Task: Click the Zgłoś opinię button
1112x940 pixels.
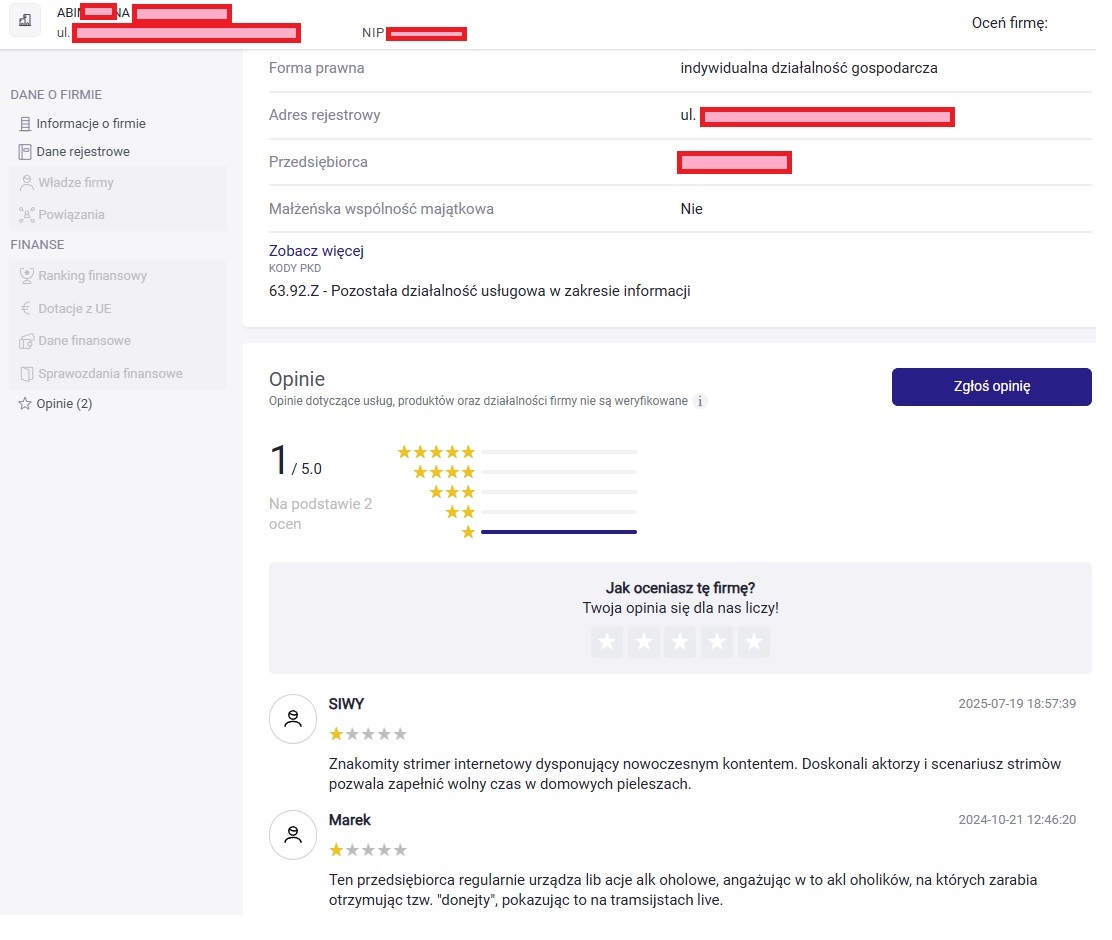Action: point(991,387)
